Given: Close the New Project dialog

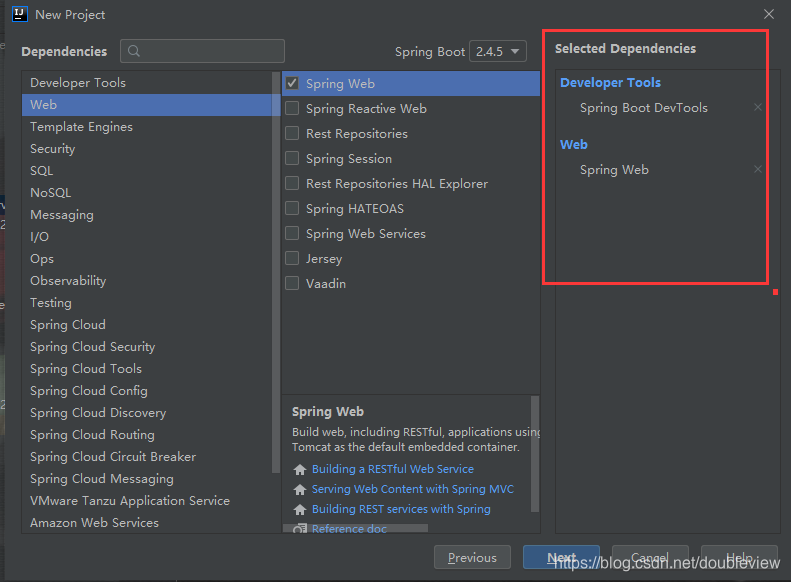Looking at the screenshot, I should (x=768, y=14).
